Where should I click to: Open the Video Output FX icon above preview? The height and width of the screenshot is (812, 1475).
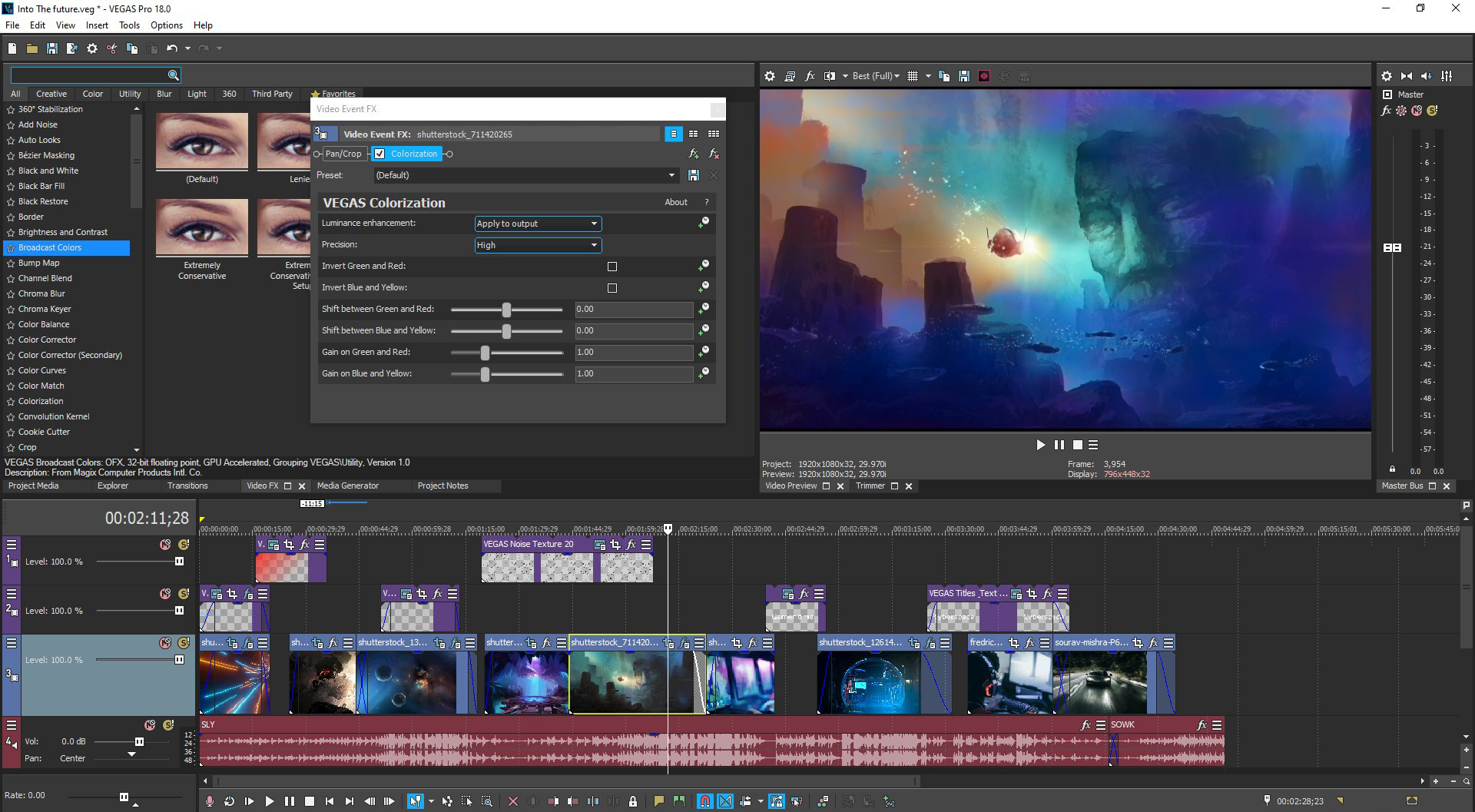click(x=809, y=75)
